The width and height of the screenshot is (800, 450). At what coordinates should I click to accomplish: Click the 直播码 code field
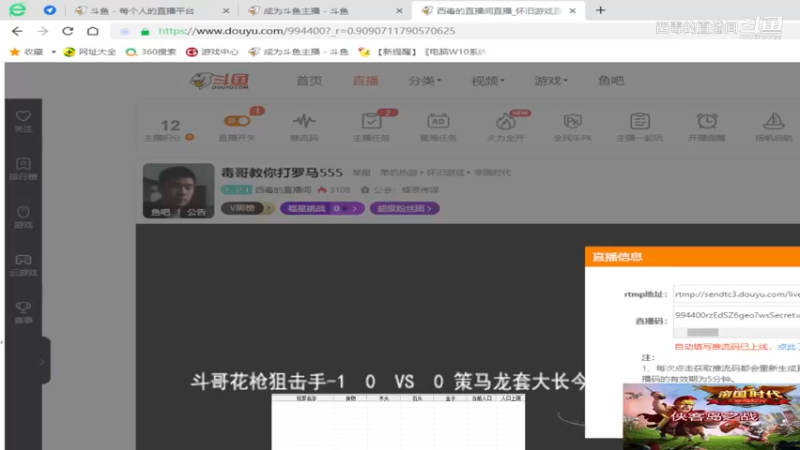pos(736,315)
